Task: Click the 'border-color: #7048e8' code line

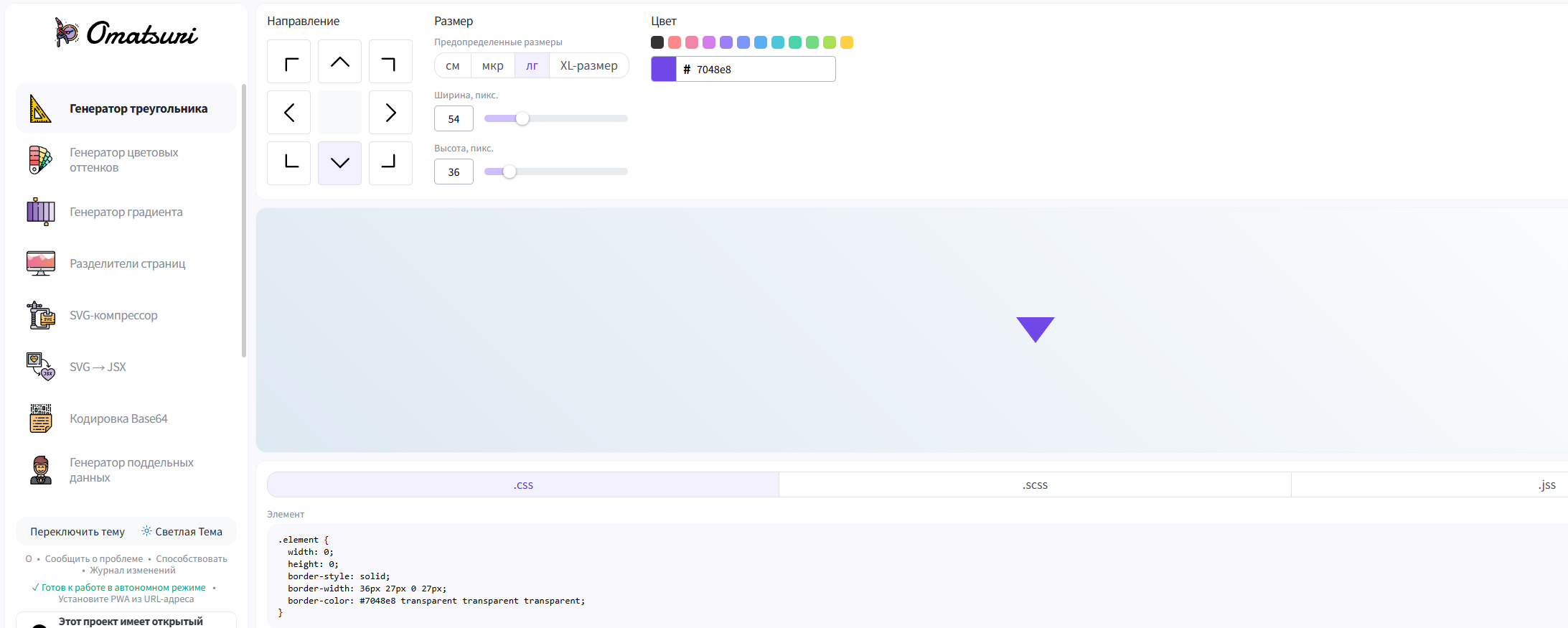Action: pos(436,601)
